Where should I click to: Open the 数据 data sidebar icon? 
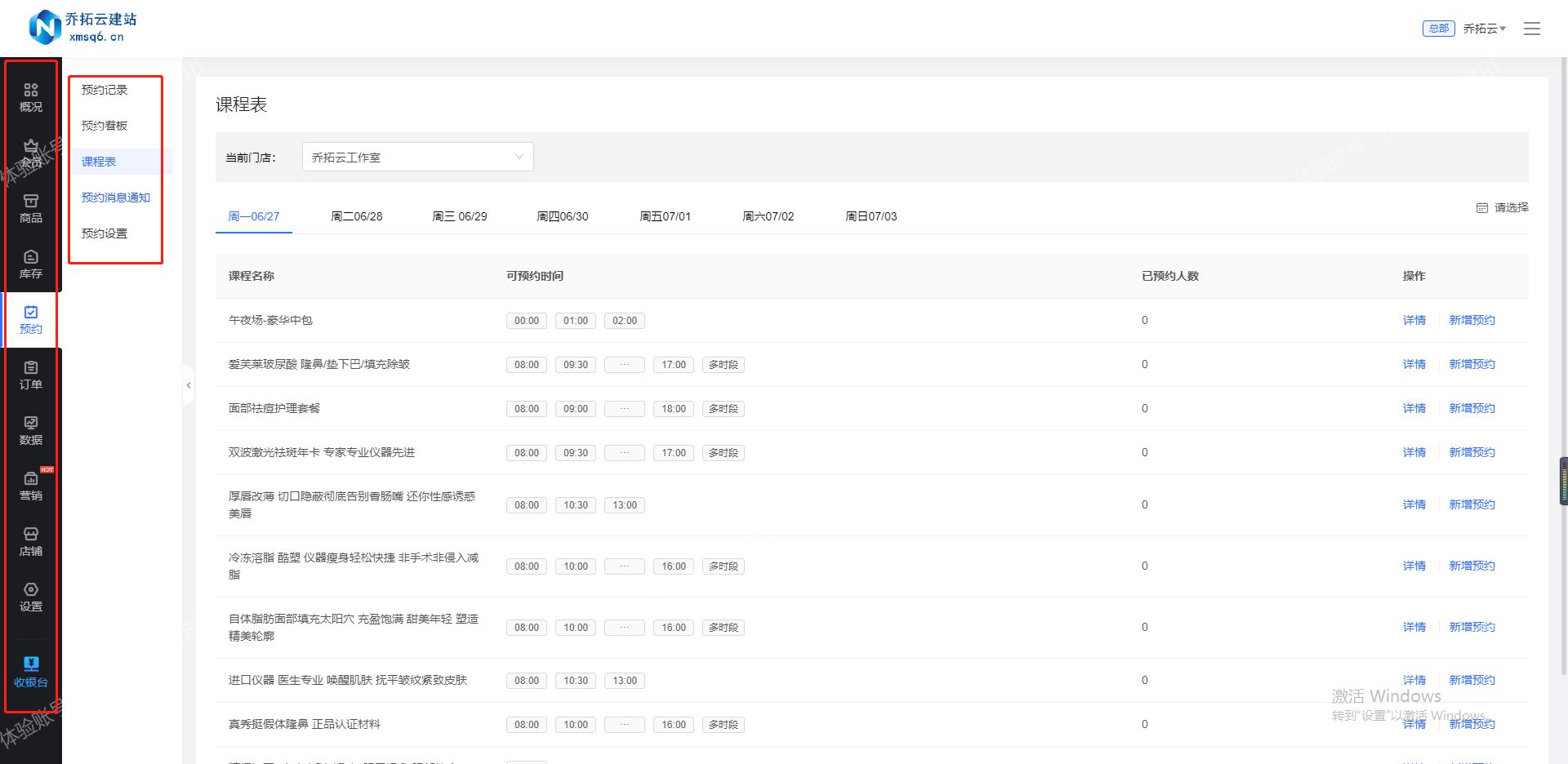coord(31,431)
